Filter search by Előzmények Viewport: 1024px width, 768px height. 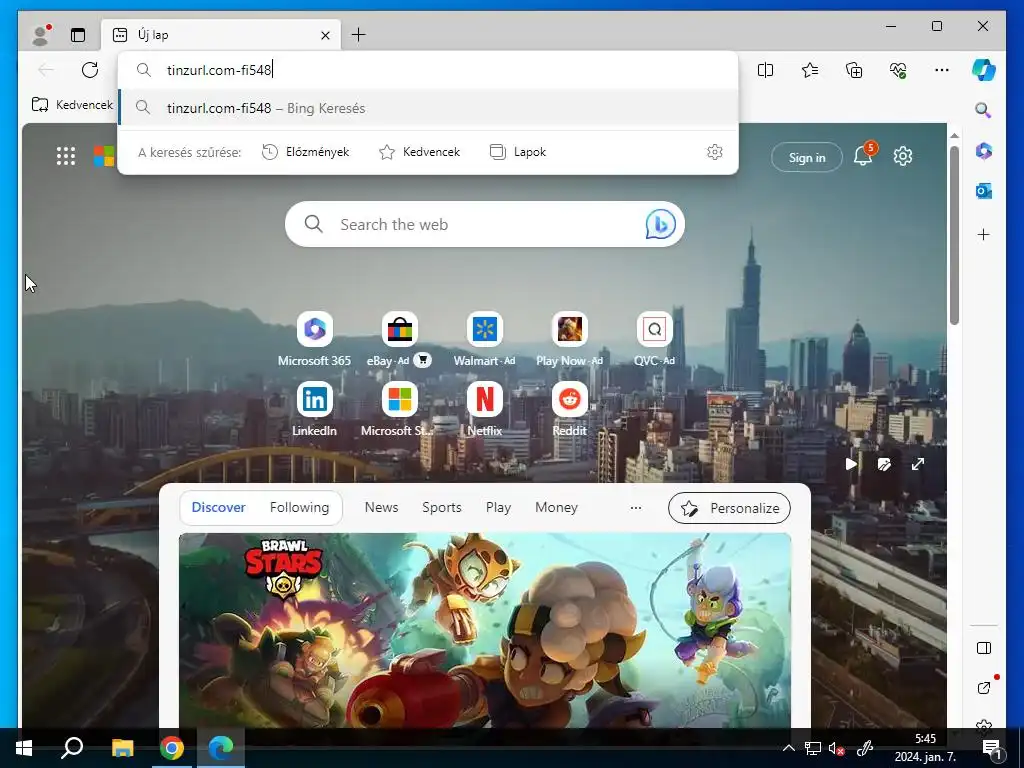(x=306, y=152)
